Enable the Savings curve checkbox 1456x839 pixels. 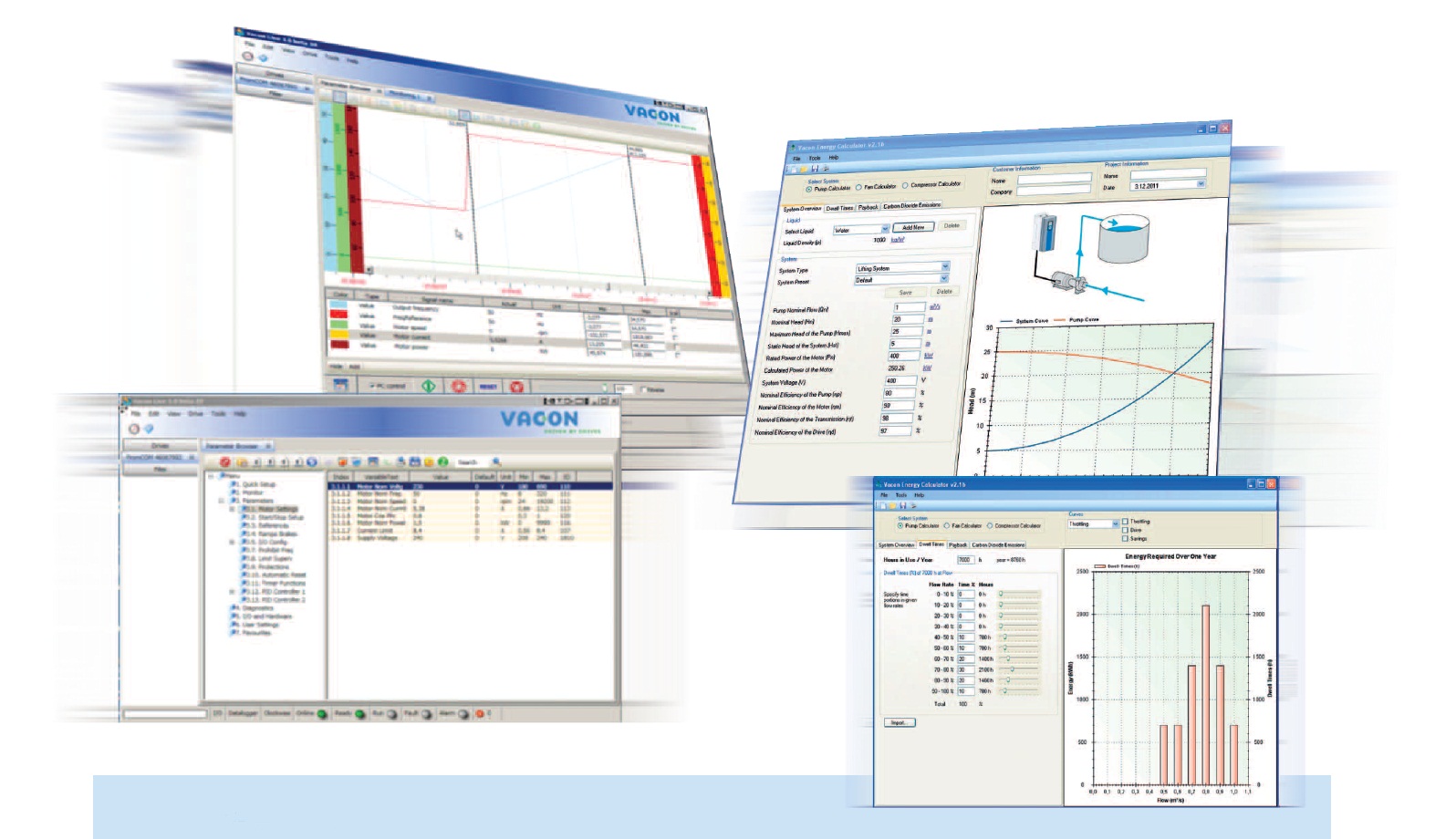[x=1125, y=538]
